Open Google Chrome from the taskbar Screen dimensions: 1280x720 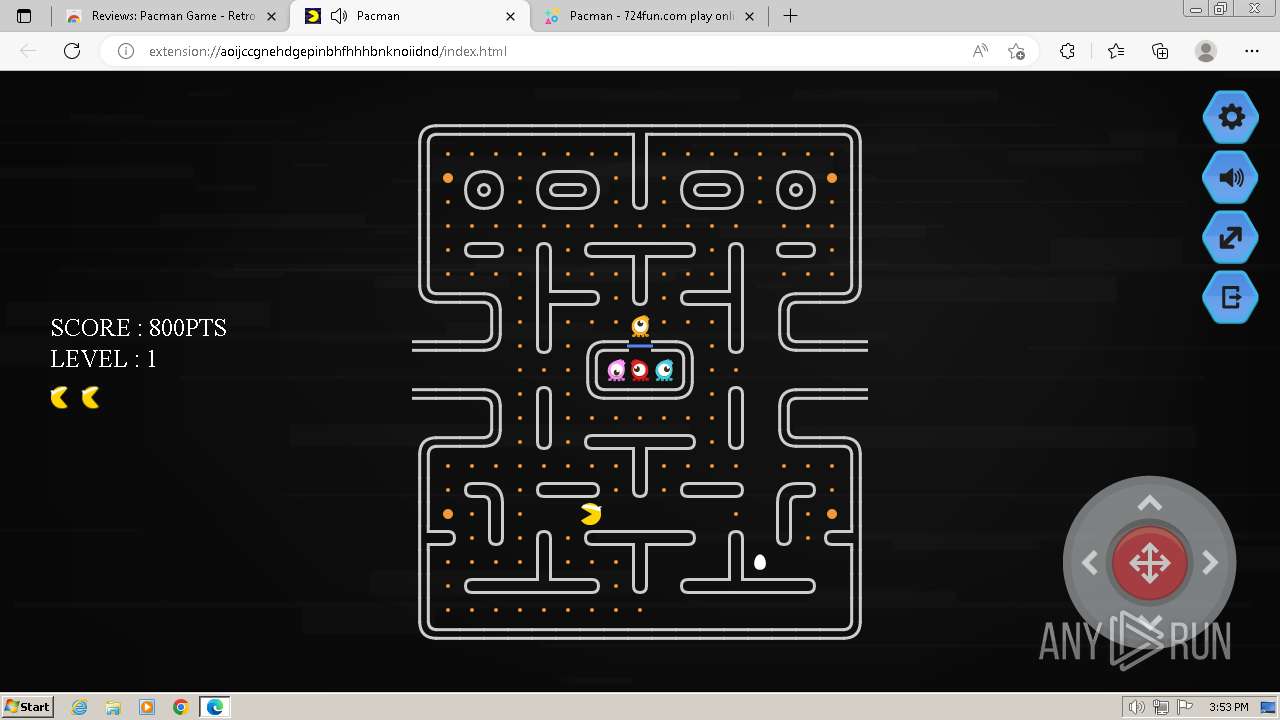[180, 707]
